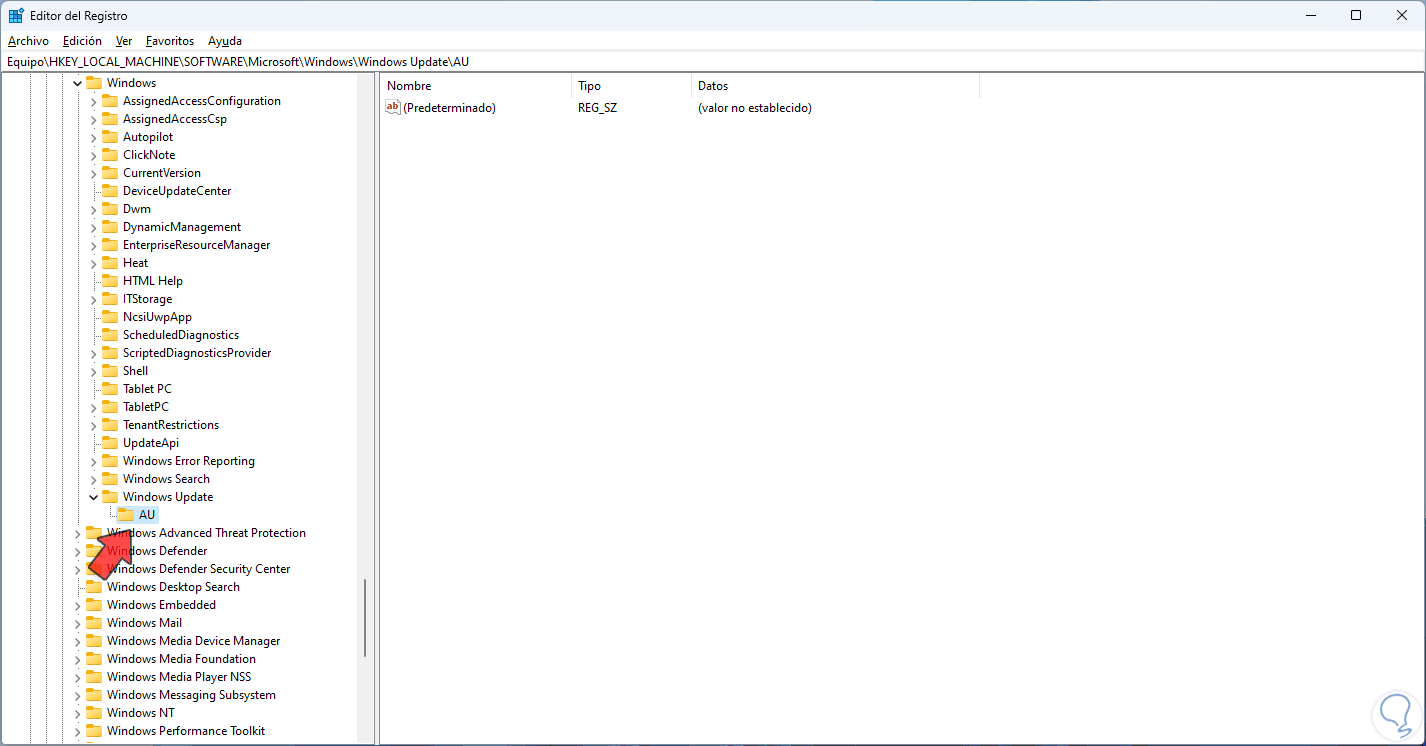Viewport: 1426px width, 746px height.
Task: Click the key tree vertical scrollbar thumb
Action: pos(365,618)
